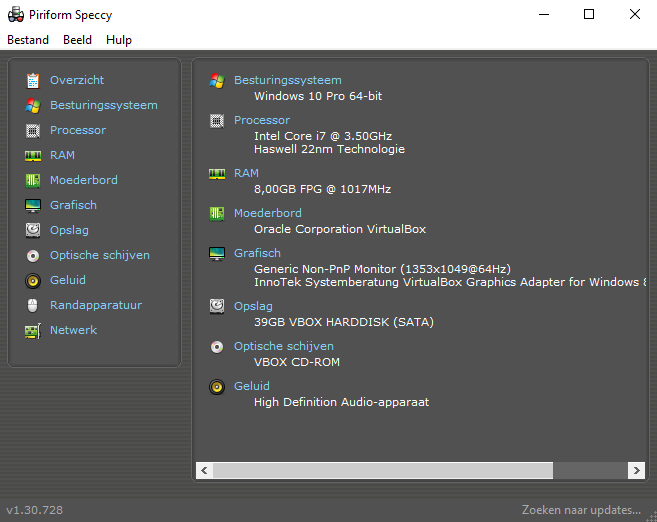Viewport: 657px width, 522px height.
Task: Click the CPU chip icon beside Processor in sidebar
Action: 33,130
